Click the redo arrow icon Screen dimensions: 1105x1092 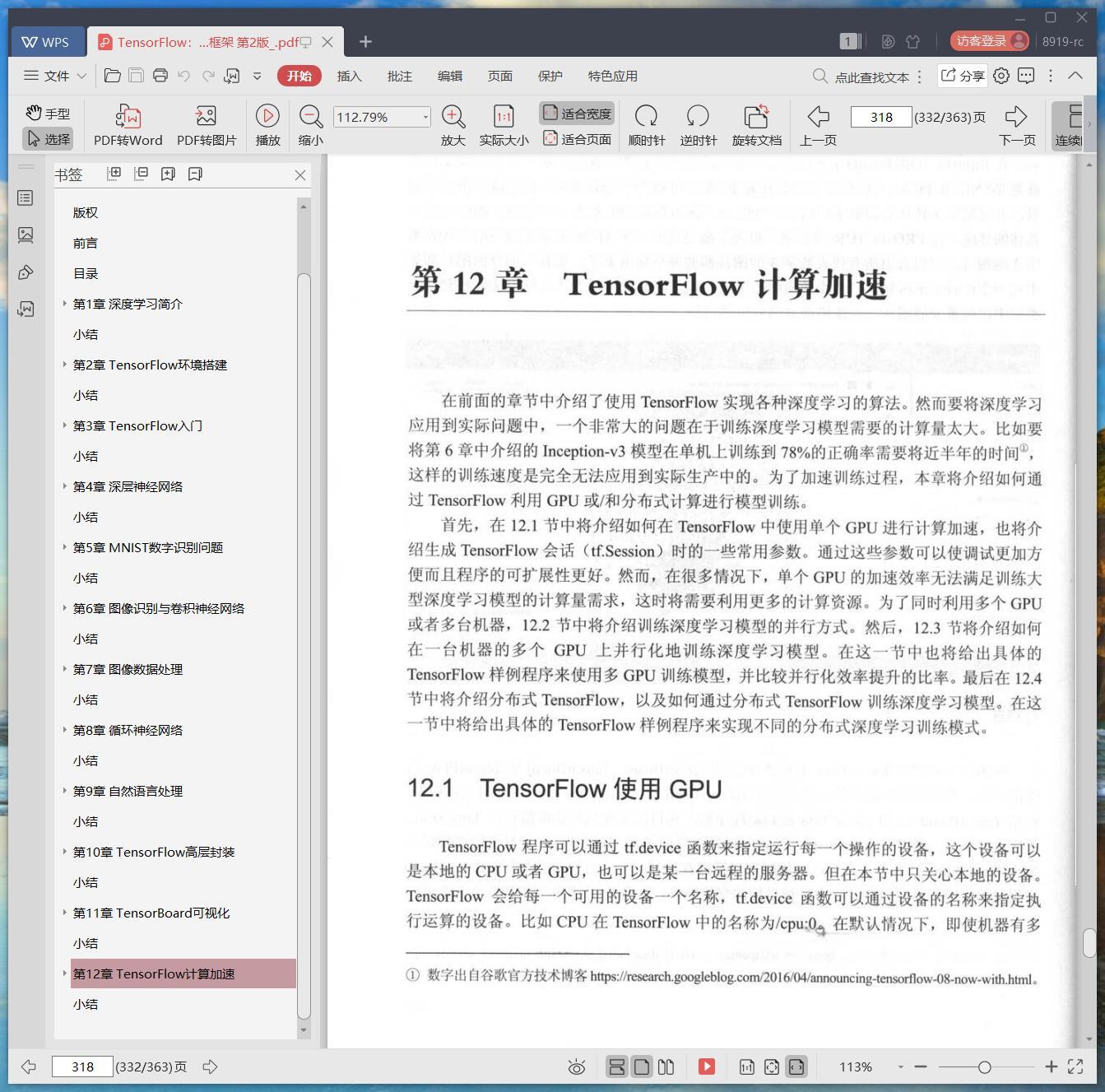click(208, 76)
